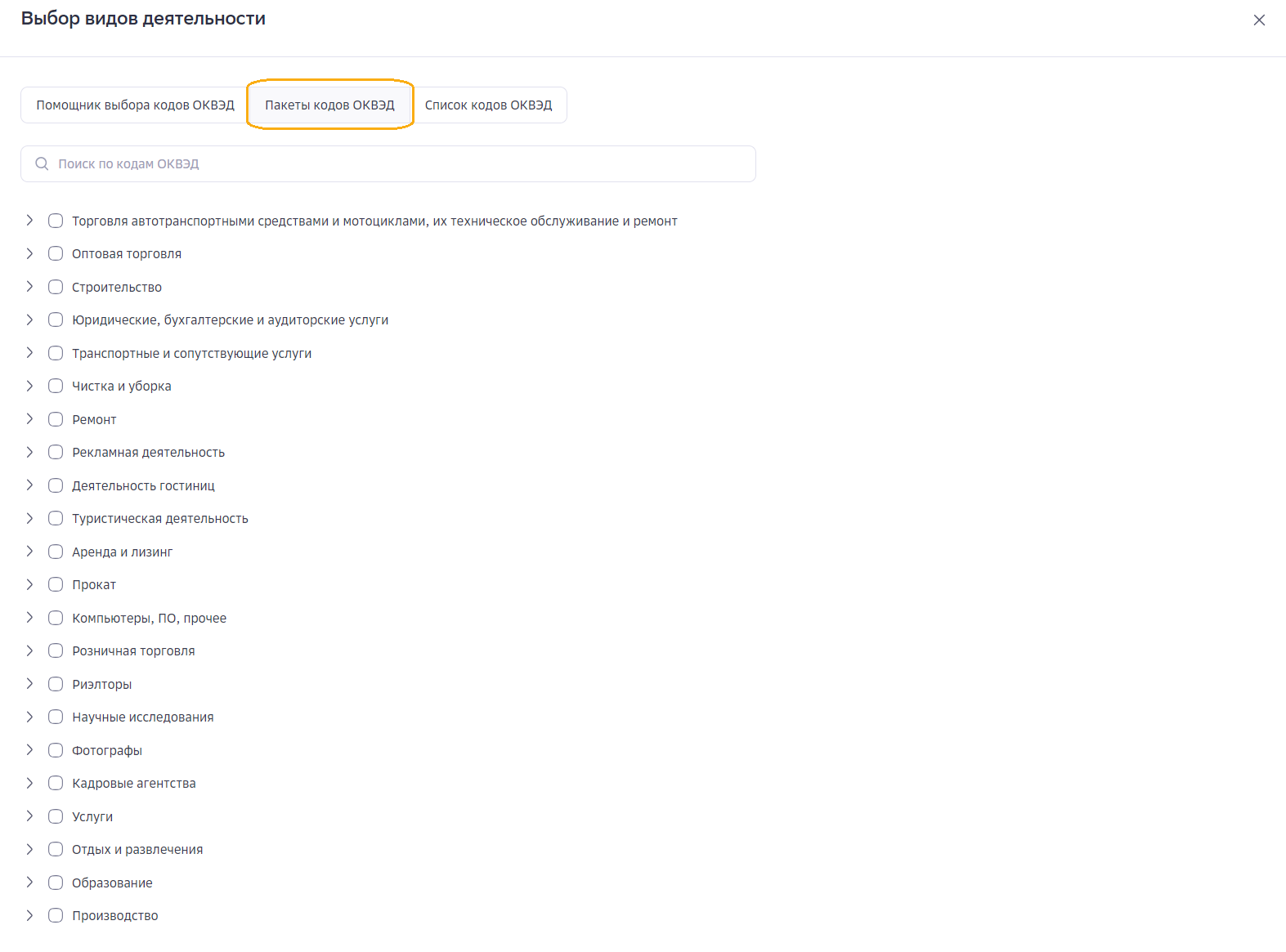
Task: Expand the Производство category chevron
Action: [x=29, y=916]
